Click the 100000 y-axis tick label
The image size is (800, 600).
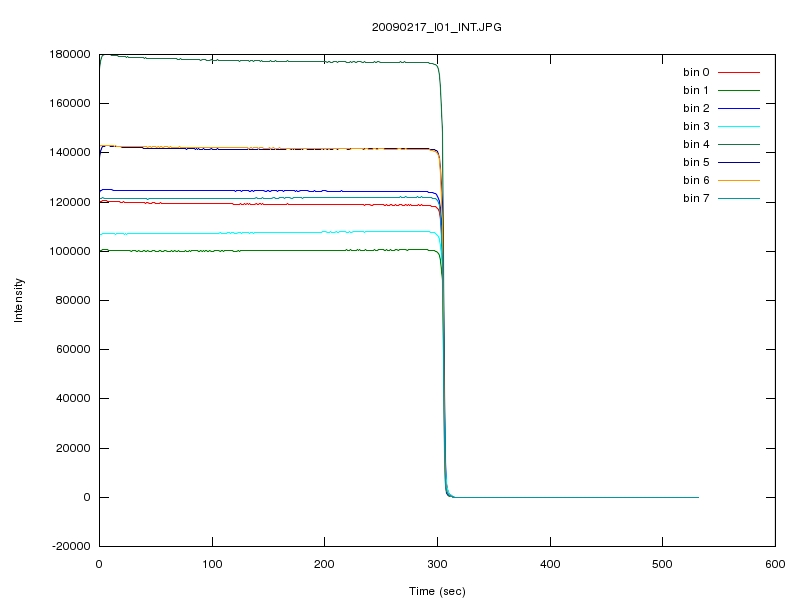(69, 251)
